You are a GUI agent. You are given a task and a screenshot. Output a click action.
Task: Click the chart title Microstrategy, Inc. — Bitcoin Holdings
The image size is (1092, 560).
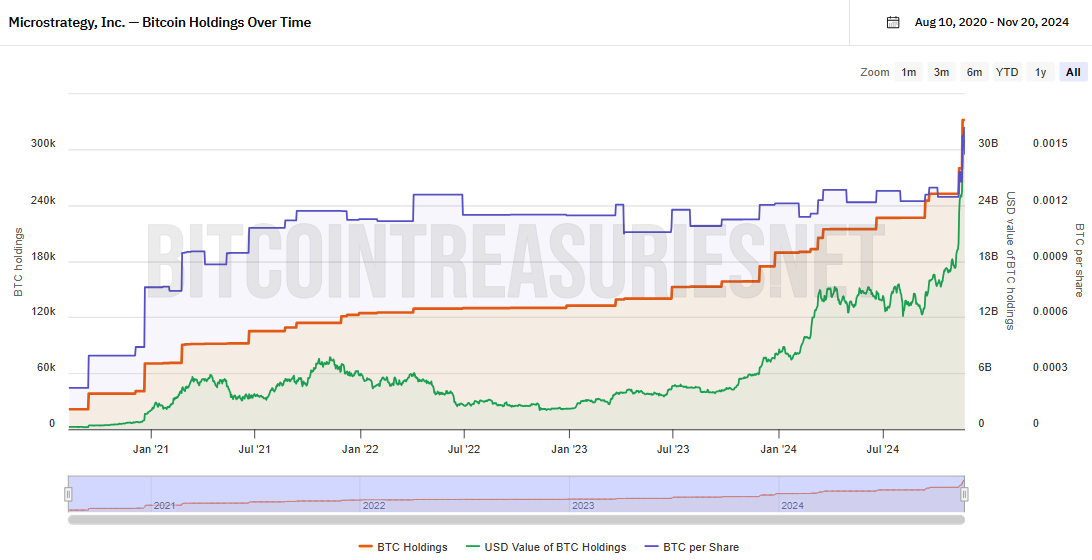point(159,22)
